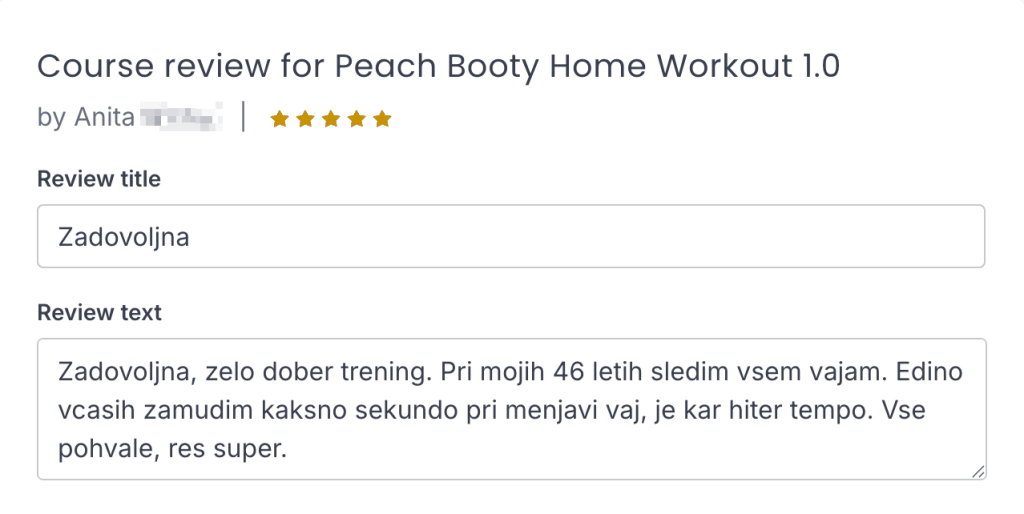Viewport: 1024px width, 514px height.
Task: Click the second rating star
Action: coord(305,120)
